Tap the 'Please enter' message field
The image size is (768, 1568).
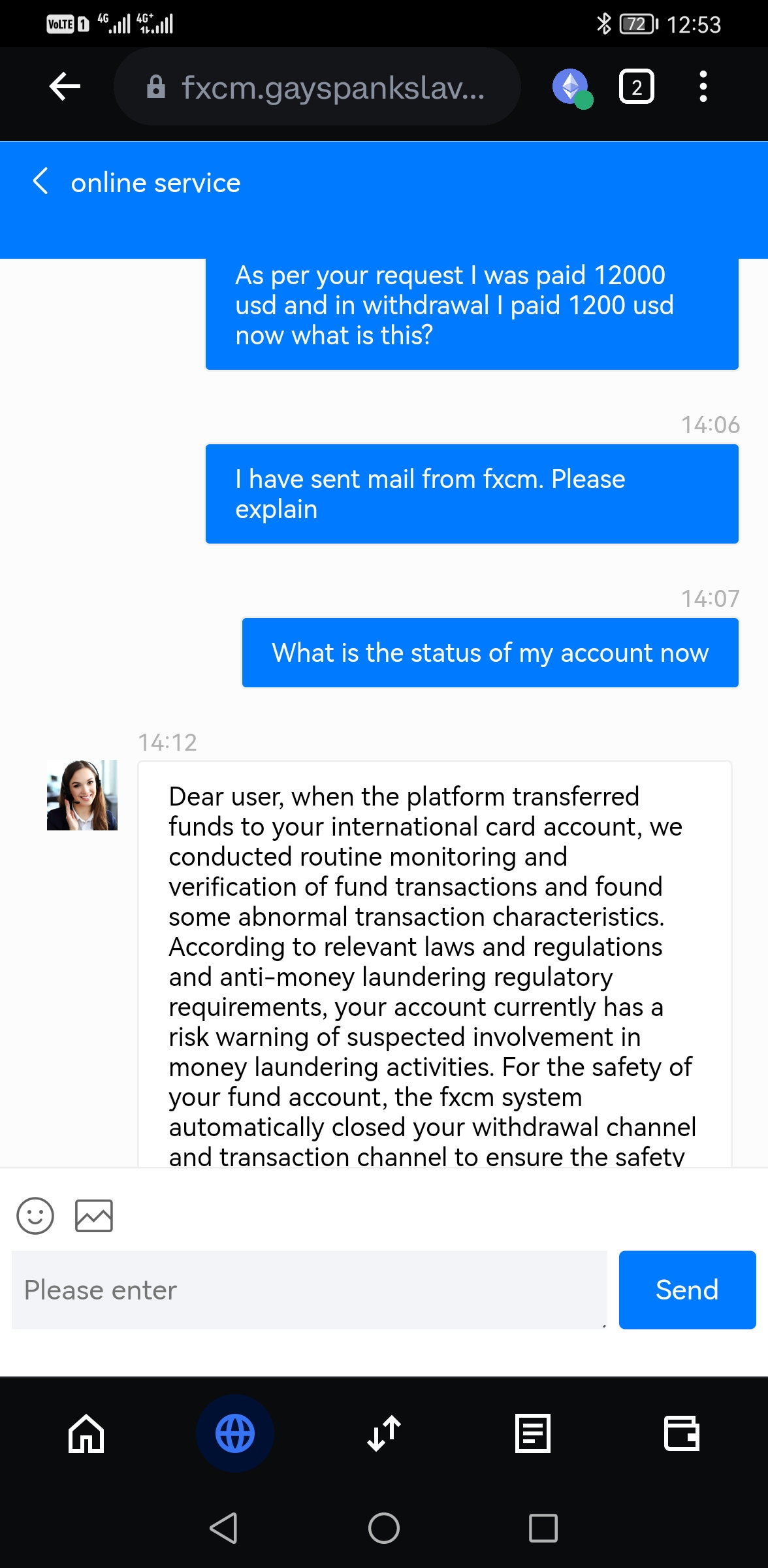click(x=309, y=1290)
